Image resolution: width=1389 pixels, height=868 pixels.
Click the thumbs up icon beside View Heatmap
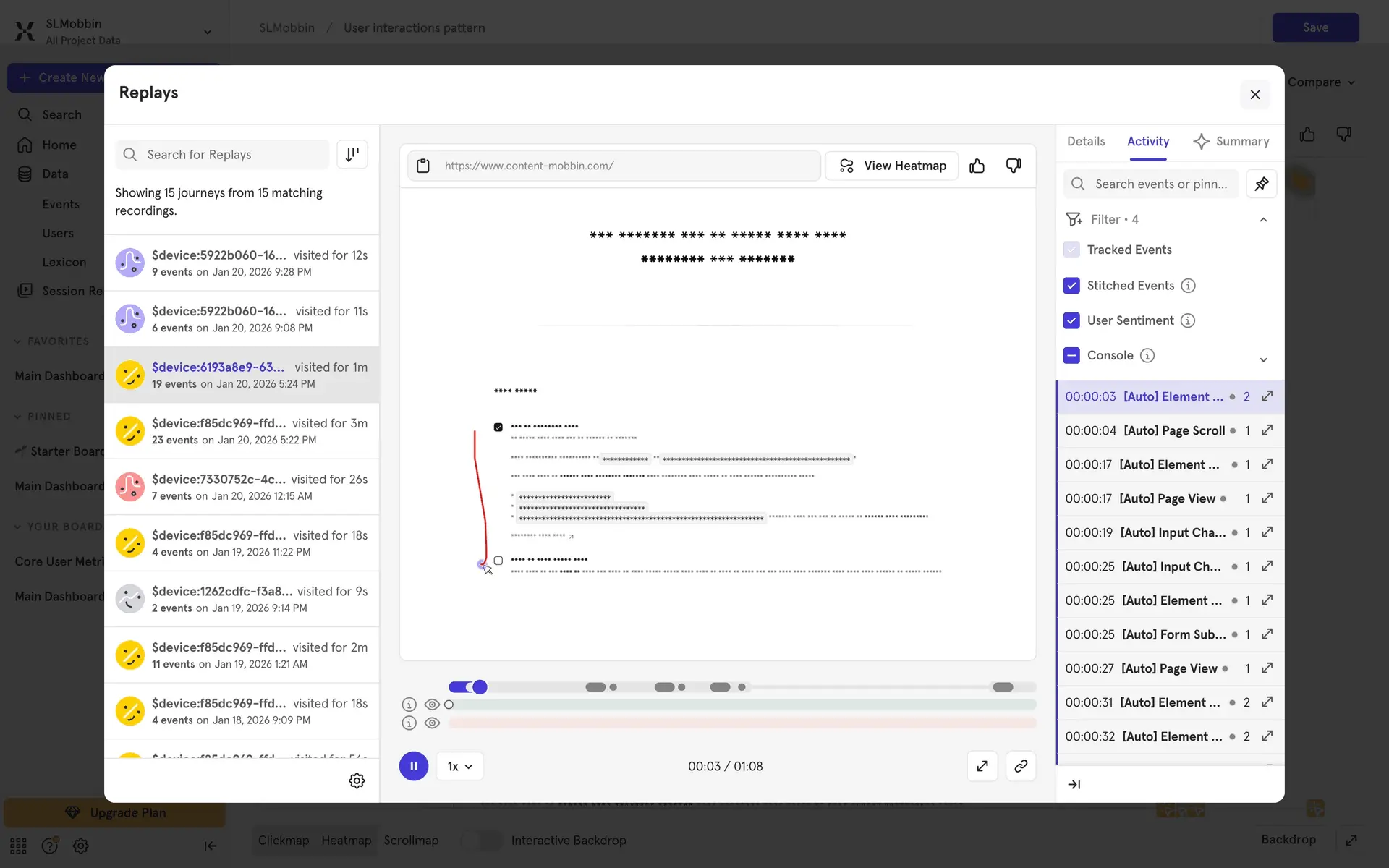point(977,166)
